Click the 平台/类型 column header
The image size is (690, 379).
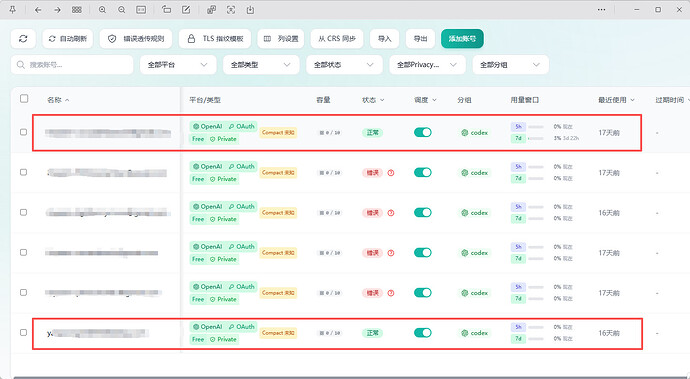pos(205,100)
